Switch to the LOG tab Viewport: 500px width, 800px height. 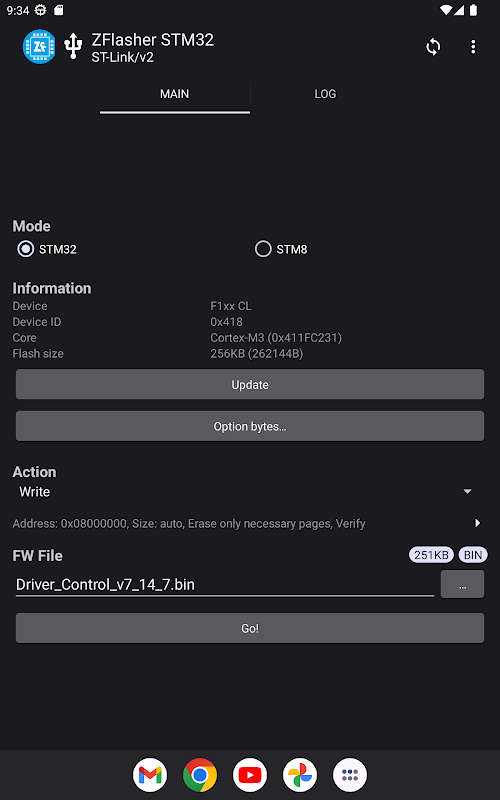click(325, 94)
